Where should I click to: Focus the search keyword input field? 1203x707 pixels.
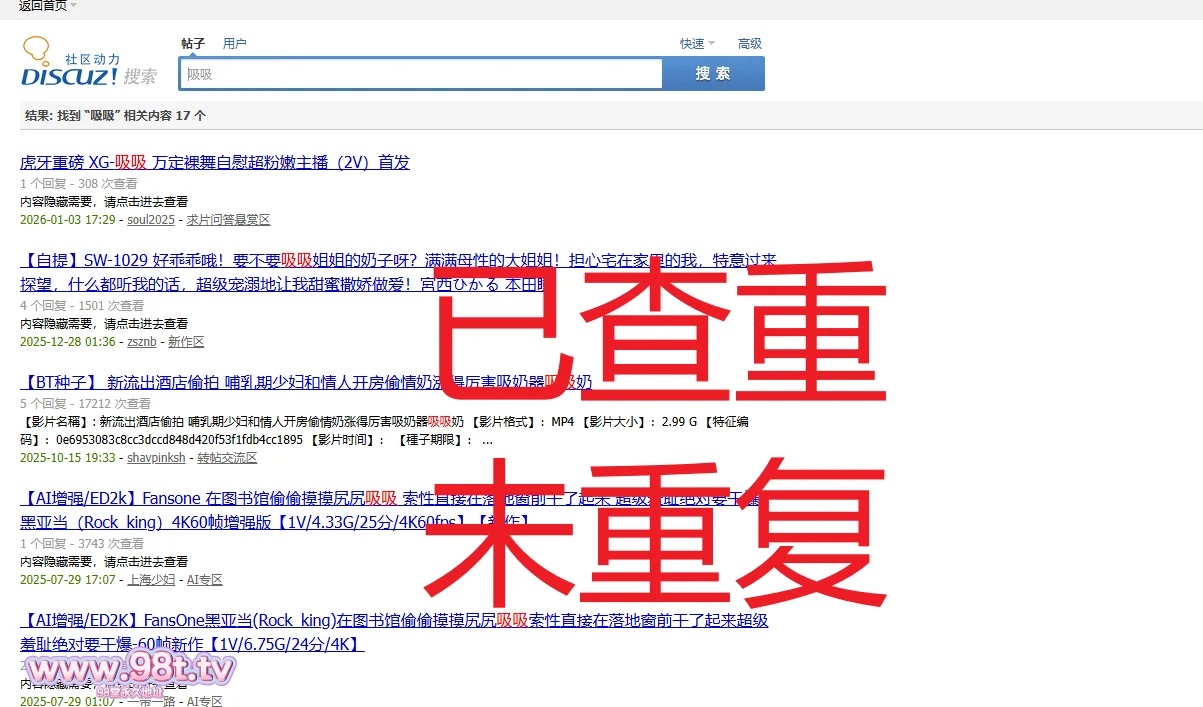(420, 74)
